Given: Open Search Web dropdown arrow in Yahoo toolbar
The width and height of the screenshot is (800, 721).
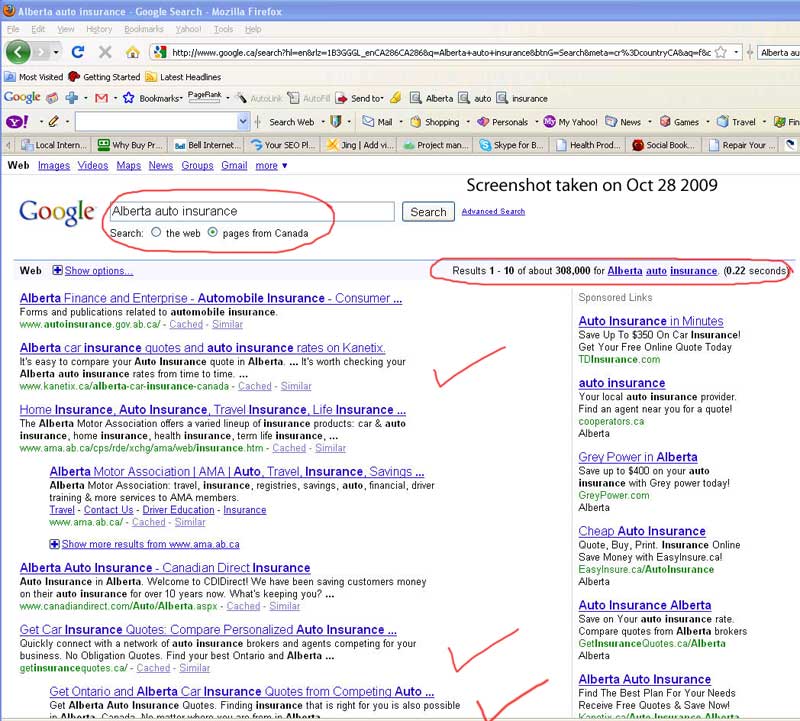Looking at the screenshot, I should (322, 122).
